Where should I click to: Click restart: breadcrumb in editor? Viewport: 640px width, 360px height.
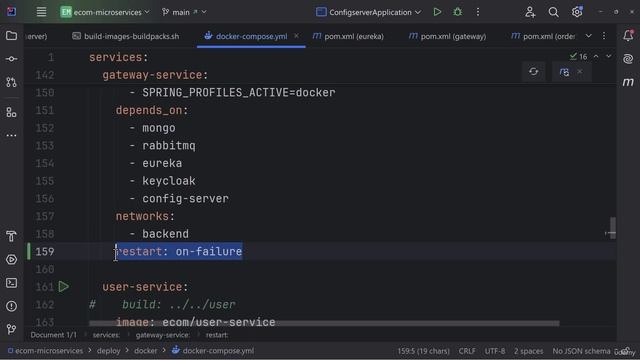pos(217,335)
